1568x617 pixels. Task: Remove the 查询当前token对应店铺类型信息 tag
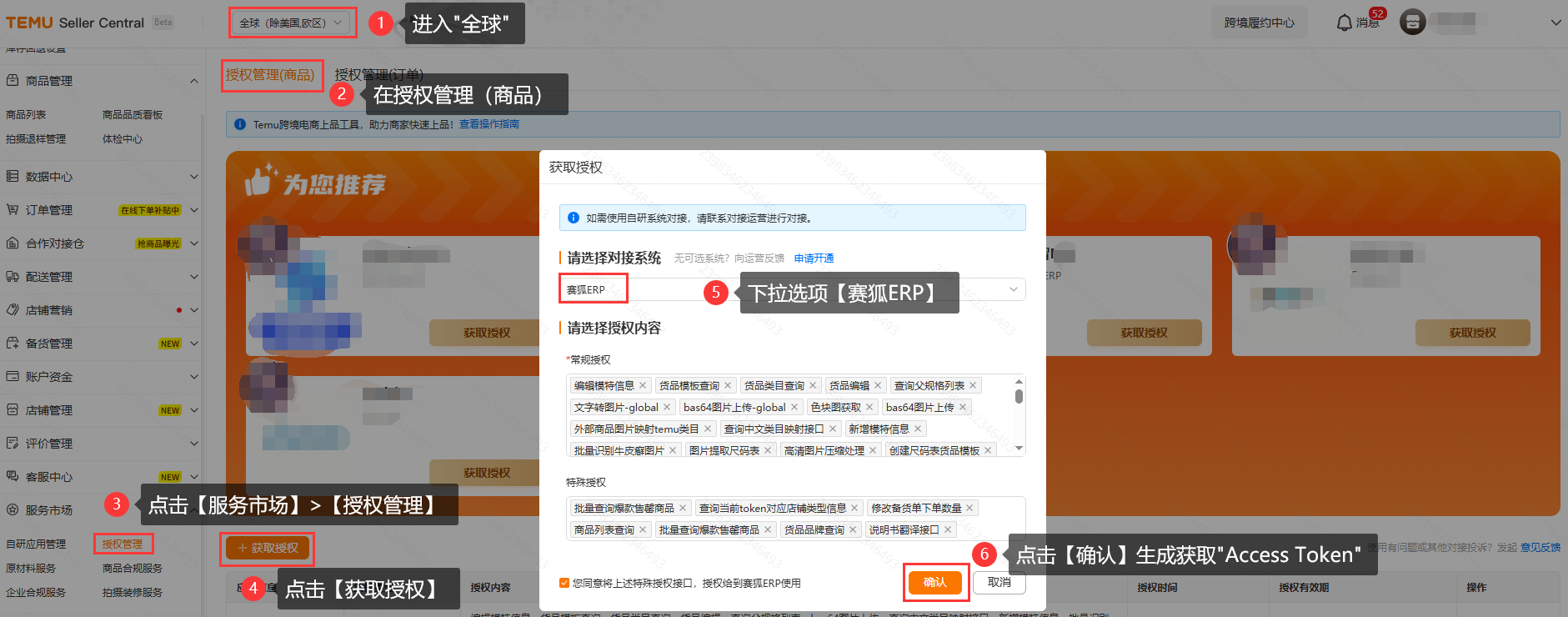[x=854, y=508]
